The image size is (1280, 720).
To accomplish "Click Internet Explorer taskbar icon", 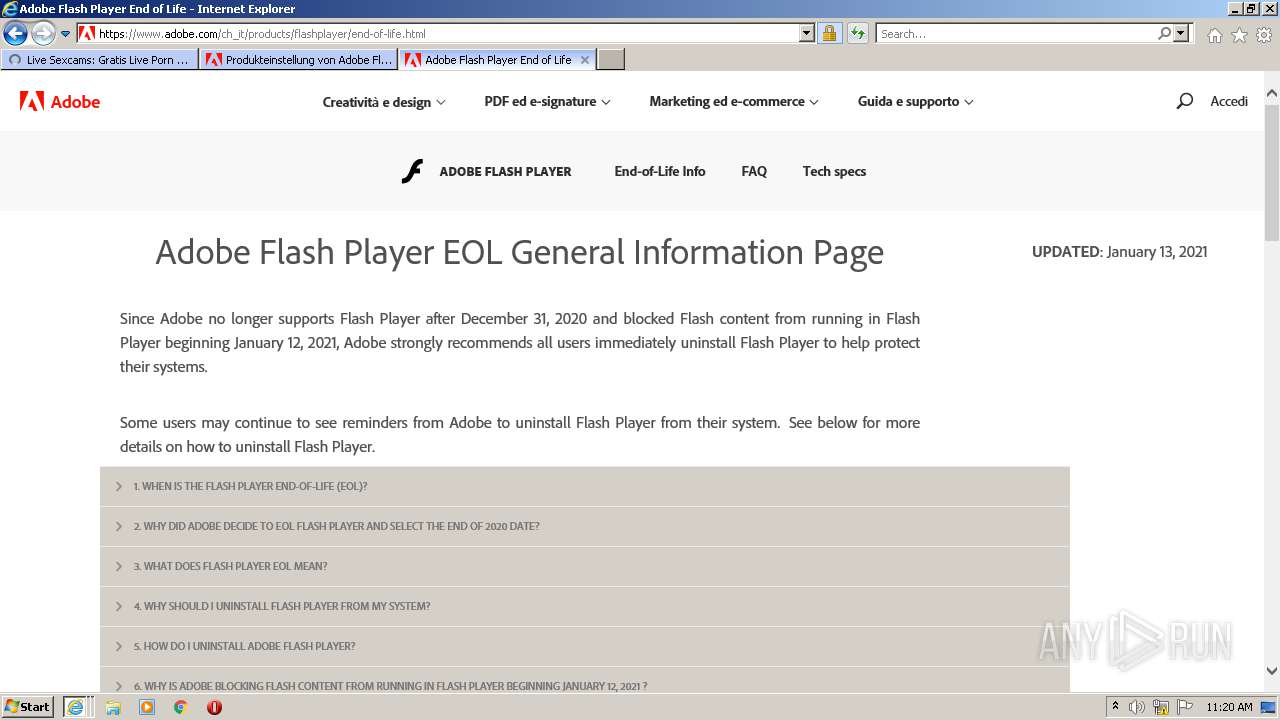I will tap(75, 707).
